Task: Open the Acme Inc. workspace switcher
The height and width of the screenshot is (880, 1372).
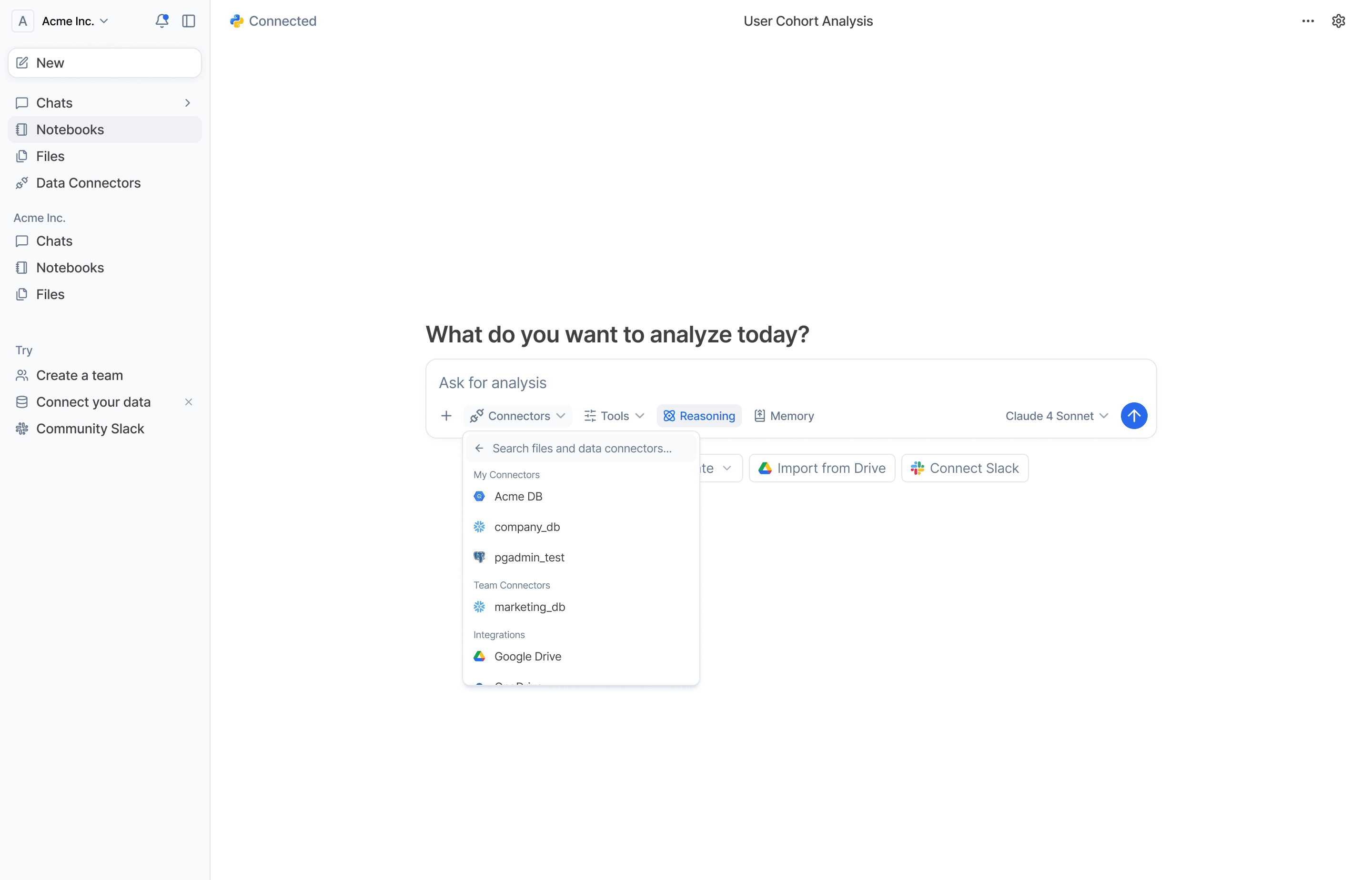Action: pyautogui.click(x=74, y=21)
